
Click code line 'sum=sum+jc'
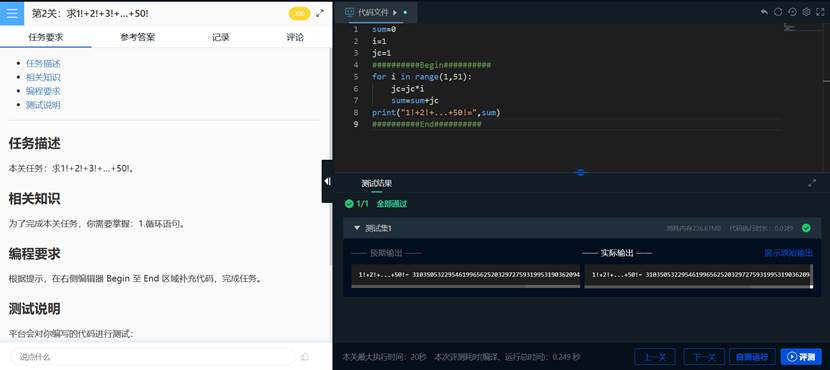coord(414,101)
